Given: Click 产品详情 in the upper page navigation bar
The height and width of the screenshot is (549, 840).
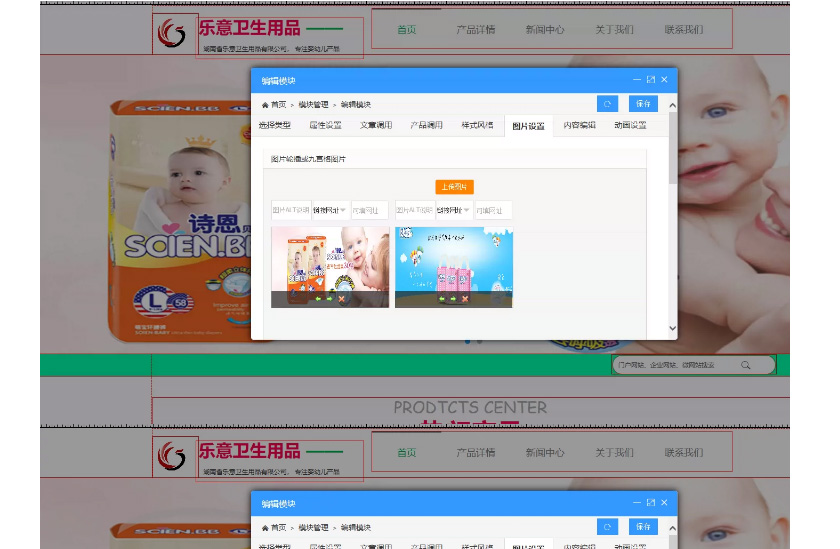Looking at the screenshot, I should 476,30.
